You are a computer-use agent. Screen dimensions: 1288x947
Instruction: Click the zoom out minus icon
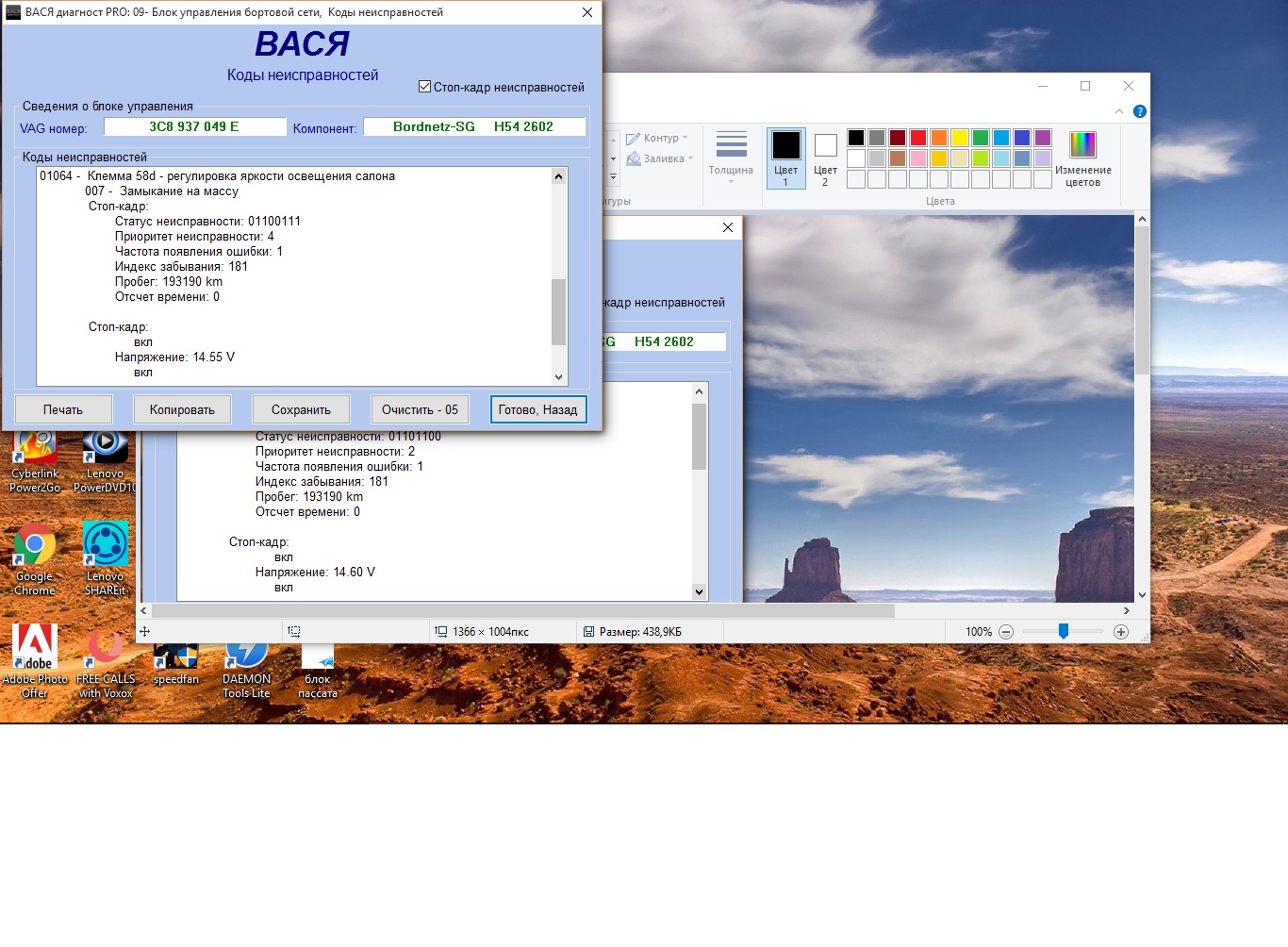[x=1006, y=632]
